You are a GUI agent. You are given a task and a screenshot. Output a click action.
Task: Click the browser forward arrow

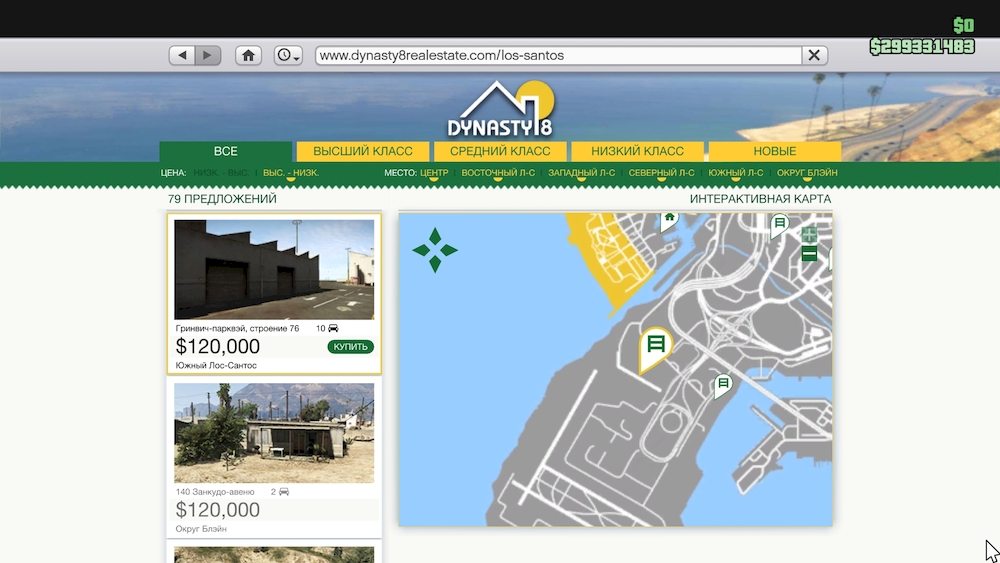click(208, 56)
